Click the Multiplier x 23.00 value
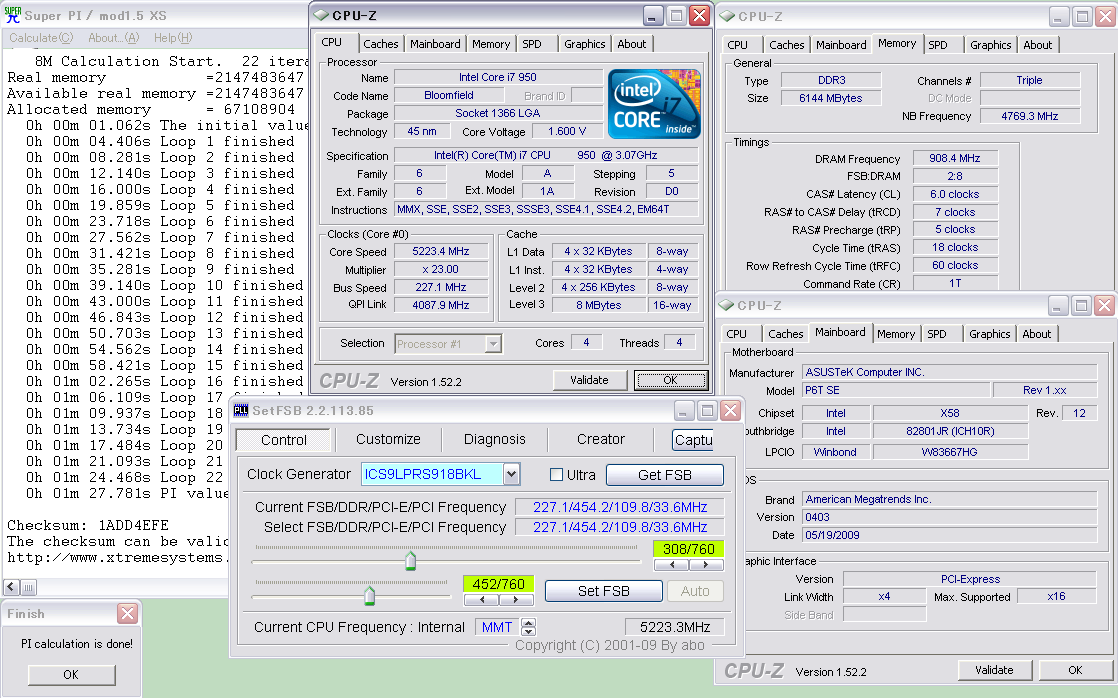Screen dimensions: 1118x698 (x=441, y=269)
